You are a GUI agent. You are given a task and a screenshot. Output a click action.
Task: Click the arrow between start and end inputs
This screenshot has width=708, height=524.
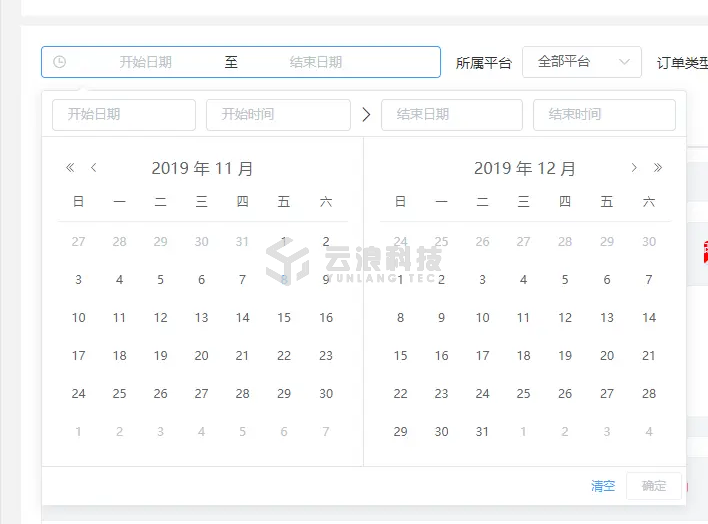pyautogui.click(x=366, y=115)
